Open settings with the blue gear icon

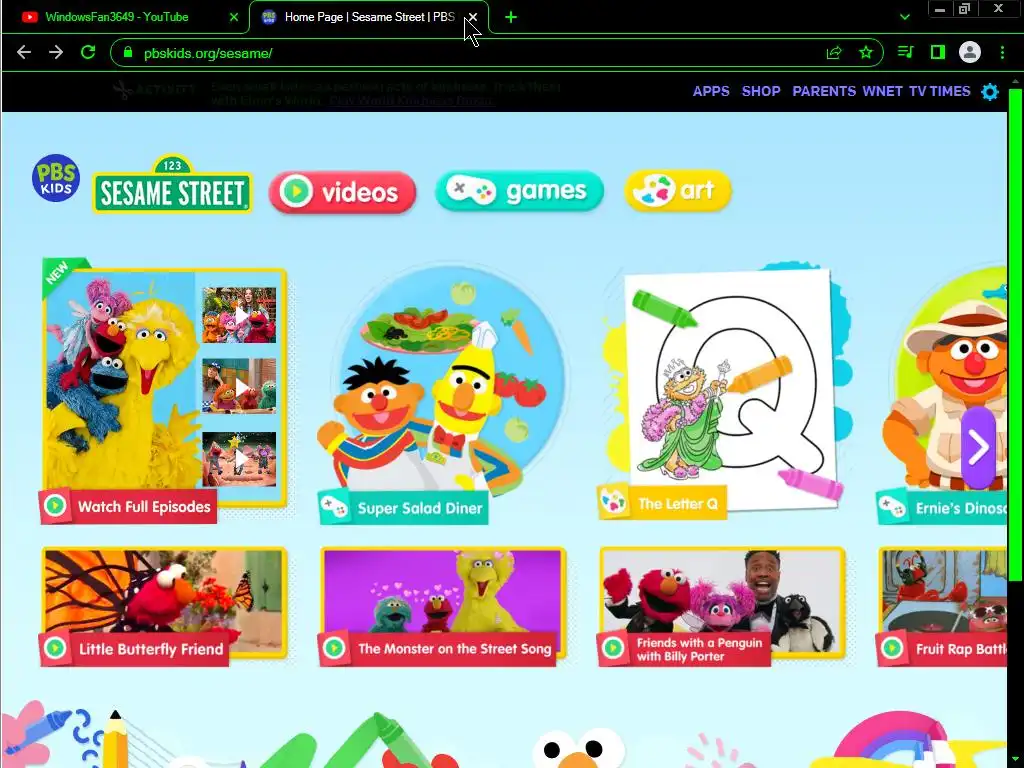pos(990,92)
